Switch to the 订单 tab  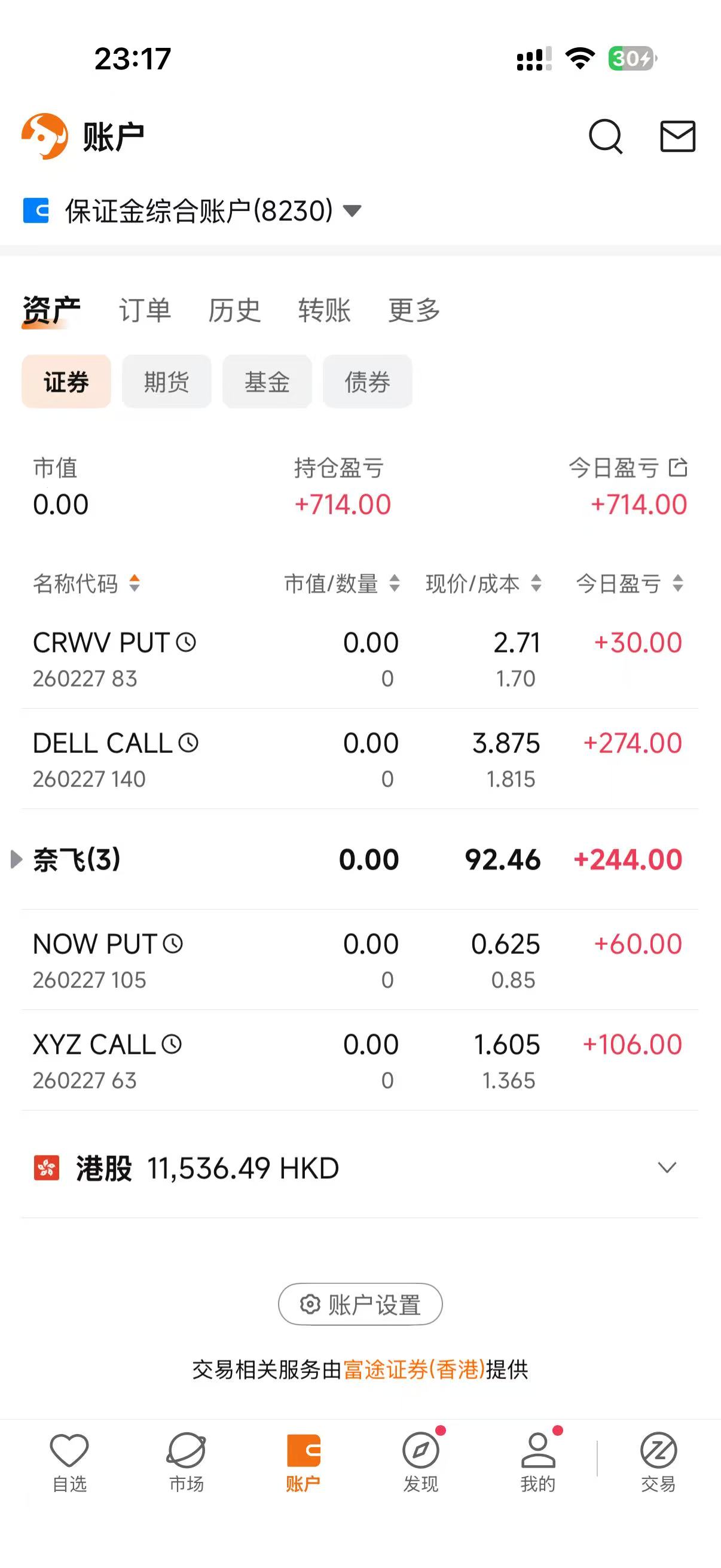(145, 310)
